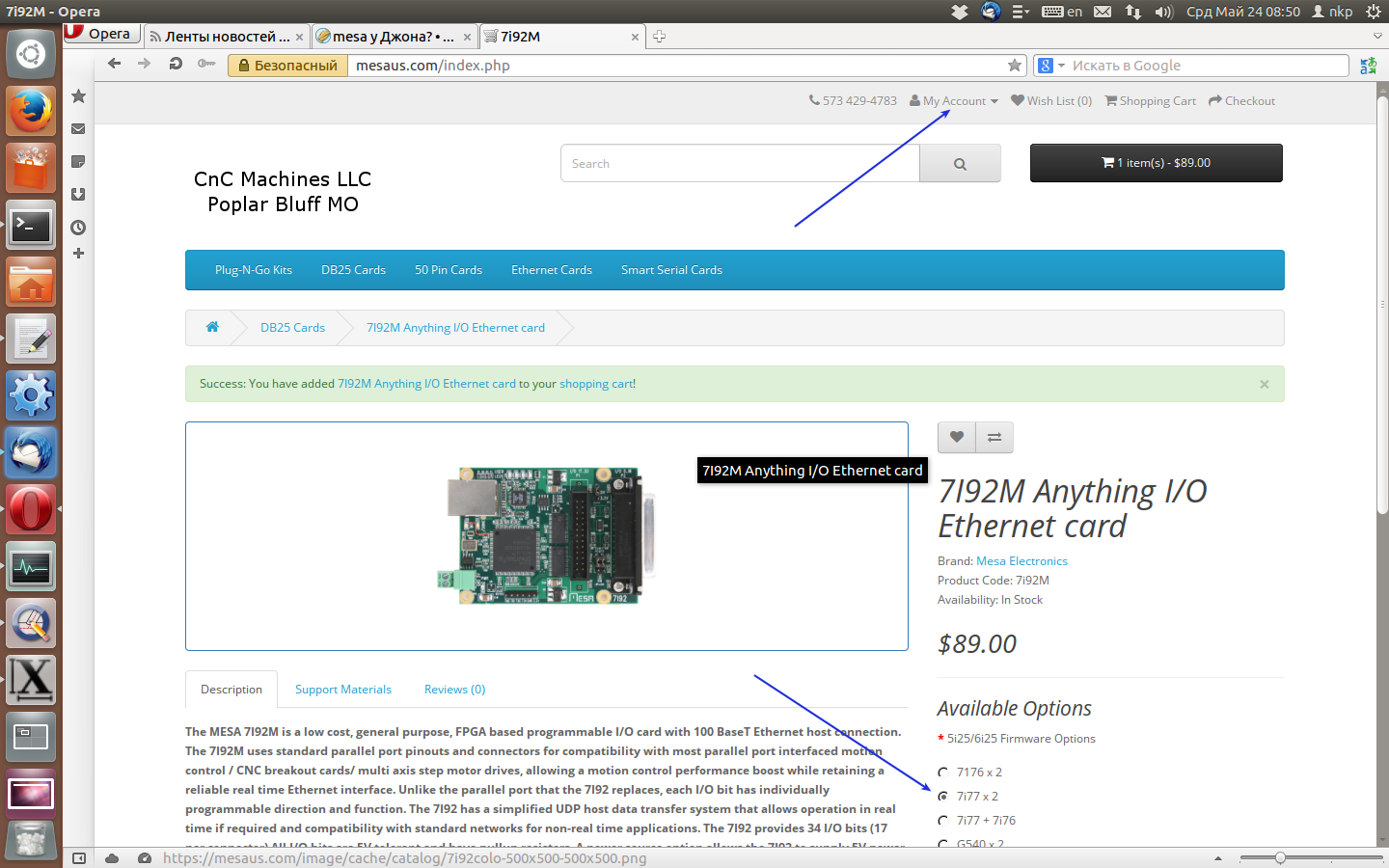Toggle the panel button in status bar

(x=79, y=857)
